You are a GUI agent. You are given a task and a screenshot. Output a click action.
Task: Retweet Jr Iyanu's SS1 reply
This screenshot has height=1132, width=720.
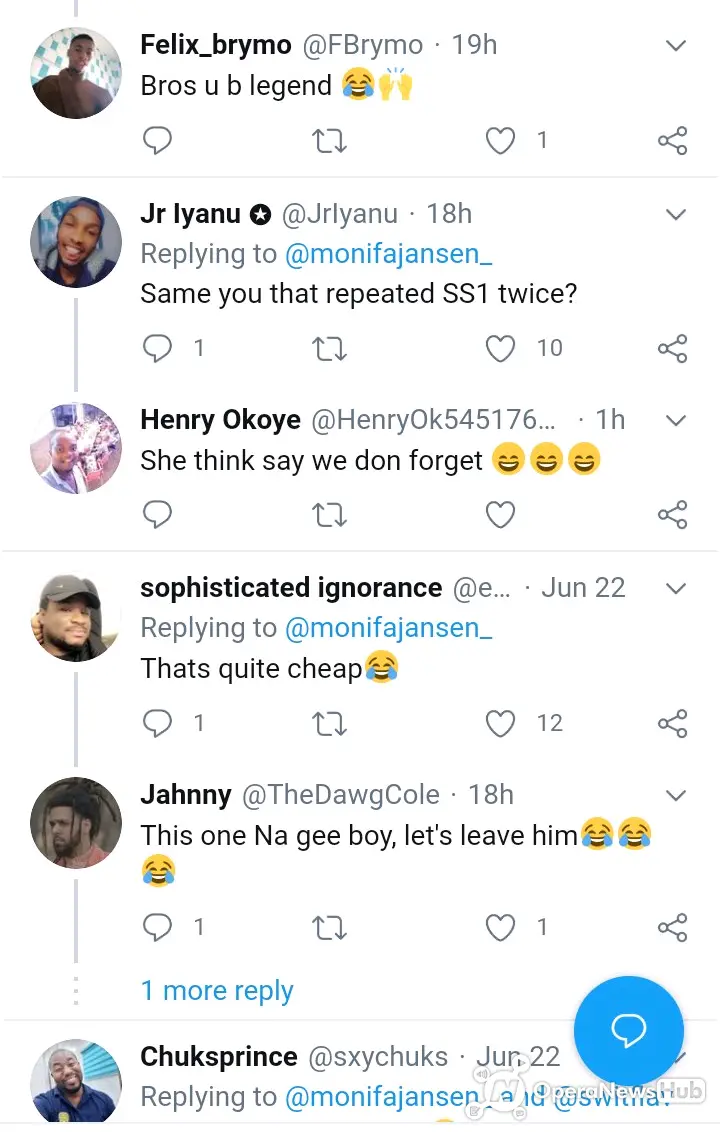tap(329, 349)
